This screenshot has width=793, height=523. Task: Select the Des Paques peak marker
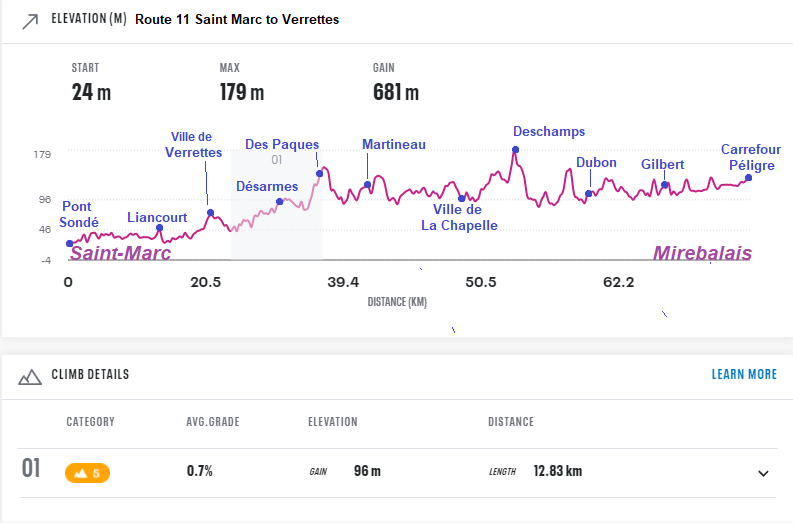(320, 173)
